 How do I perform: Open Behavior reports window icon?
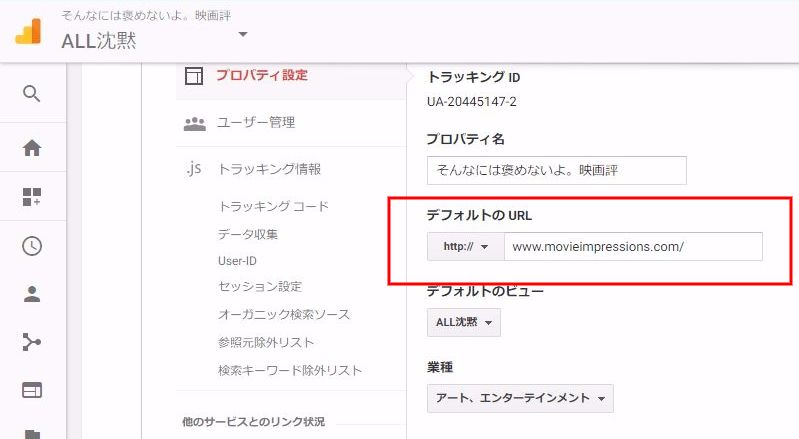click(32, 390)
